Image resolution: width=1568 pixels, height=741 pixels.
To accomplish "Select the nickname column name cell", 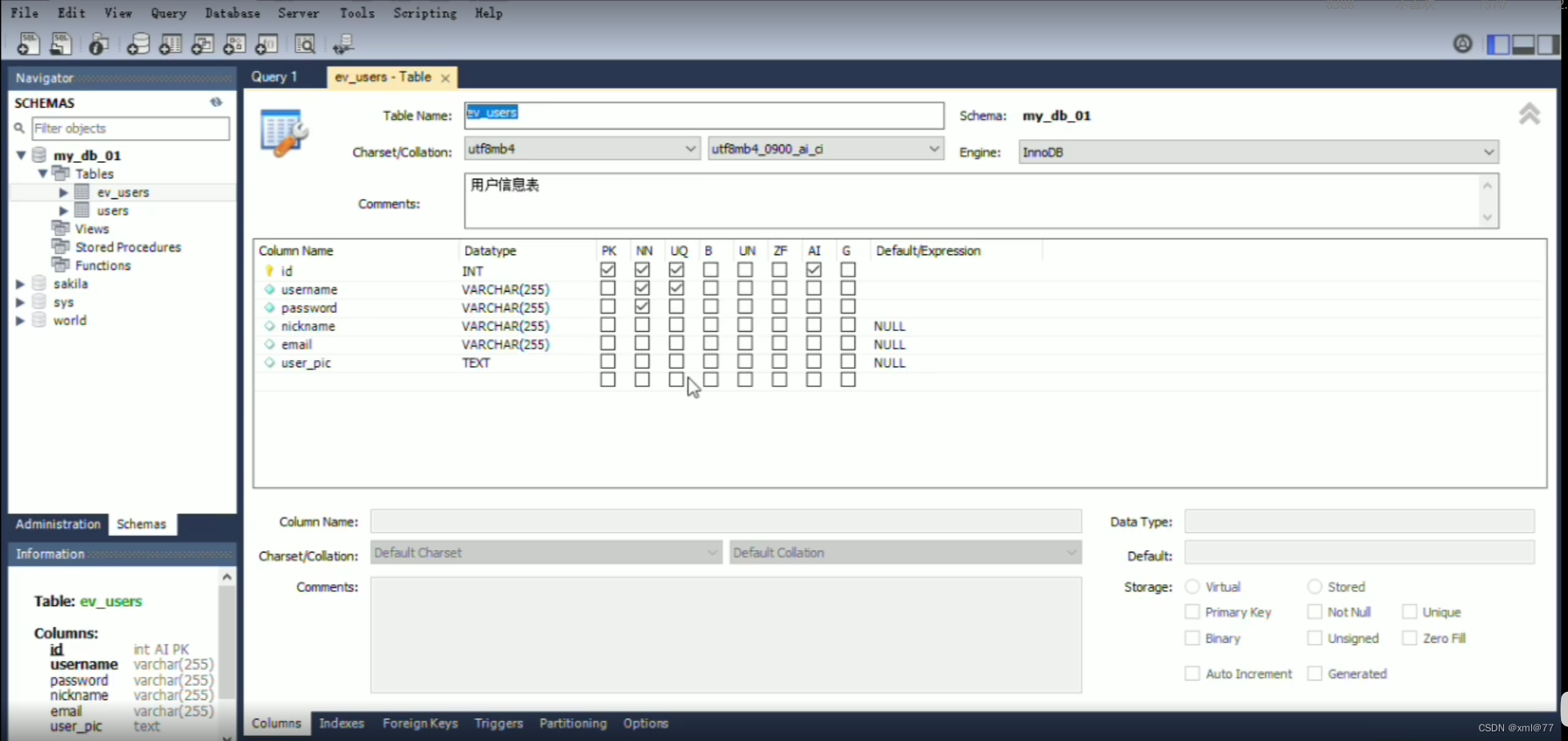I will (x=308, y=326).
